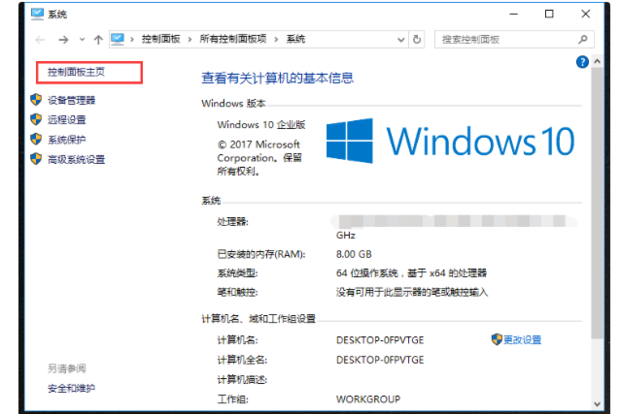Refresh the page with the refresh icon

tap(417, 40)
